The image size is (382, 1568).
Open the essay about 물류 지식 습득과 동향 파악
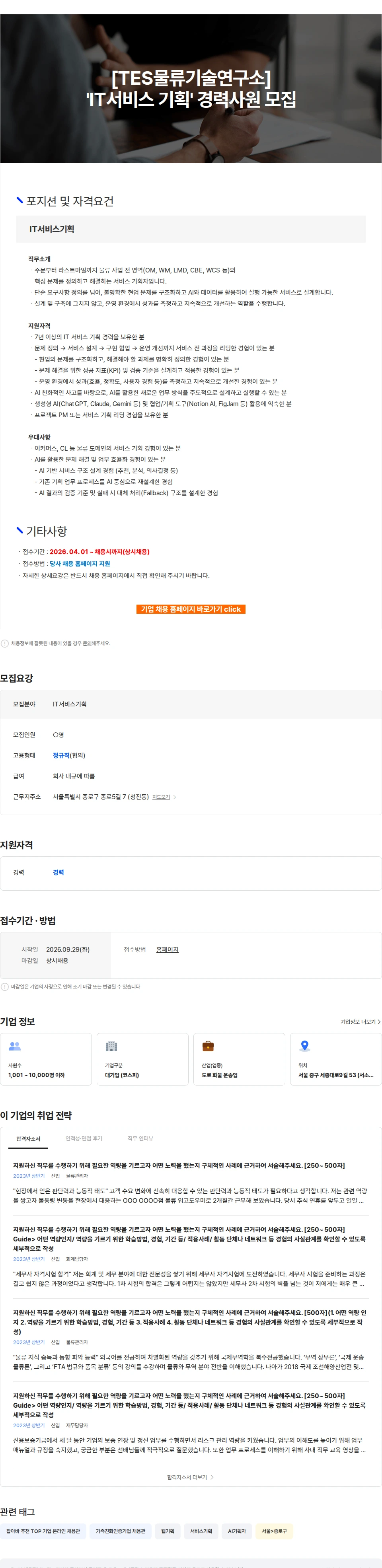point(191,1340)
